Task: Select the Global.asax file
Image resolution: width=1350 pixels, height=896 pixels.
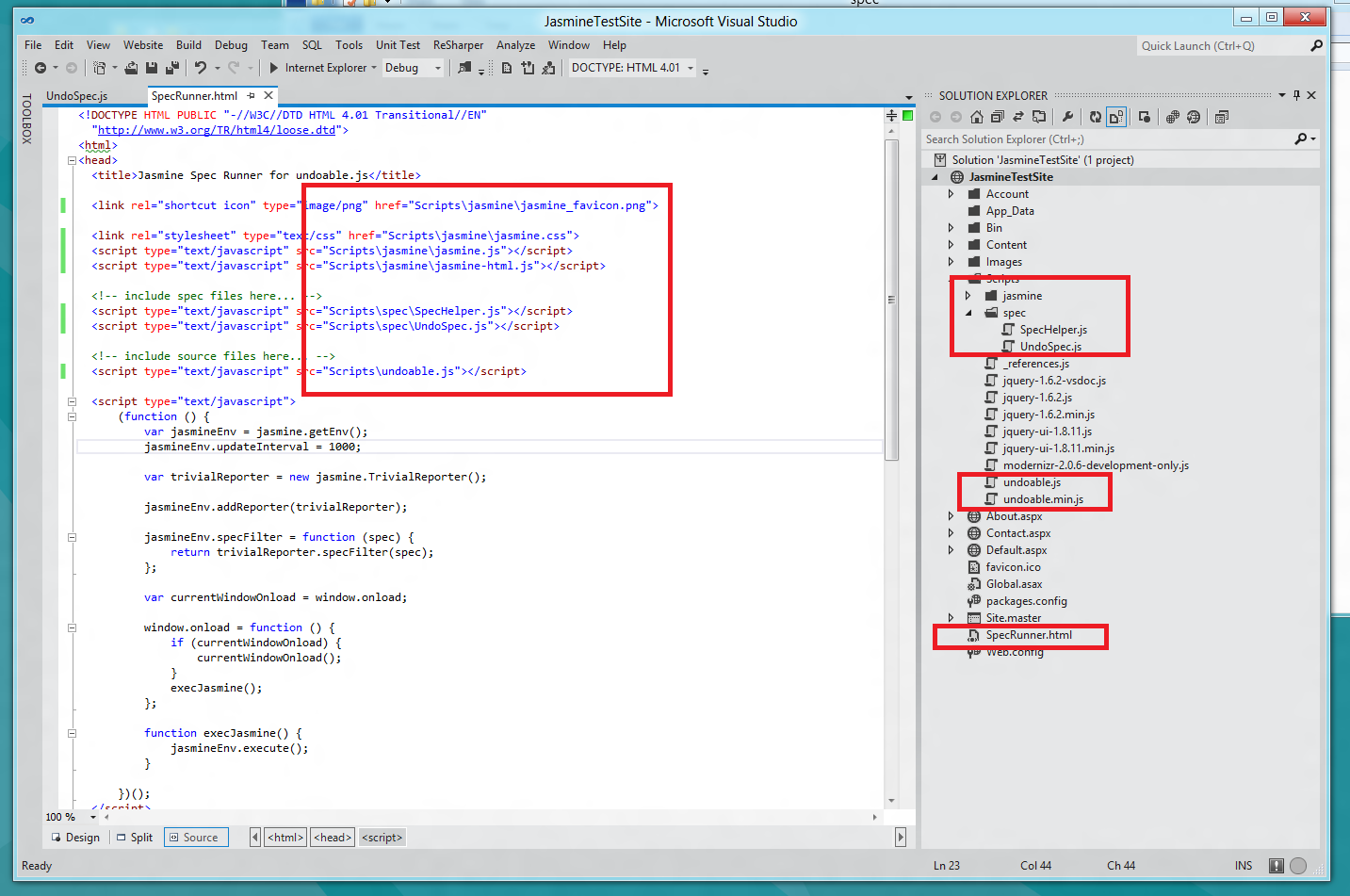Action: point(1014,584)
